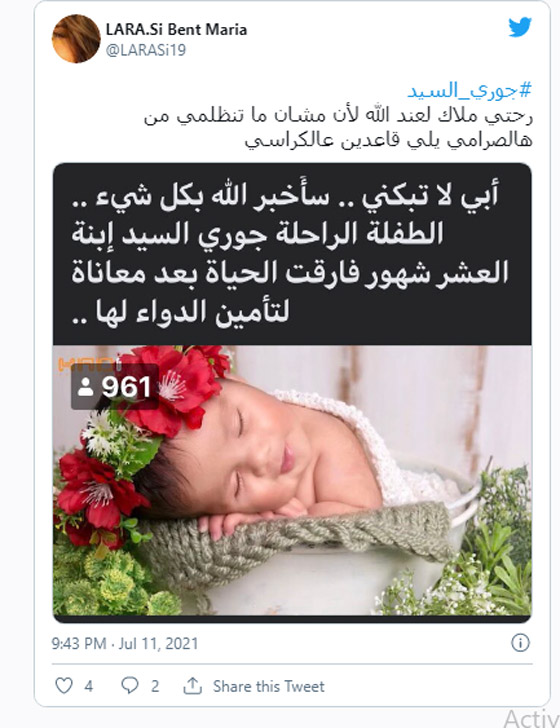Open the 9:43 PM · Jul 11, 2021 timestamp

click(125, 644)
